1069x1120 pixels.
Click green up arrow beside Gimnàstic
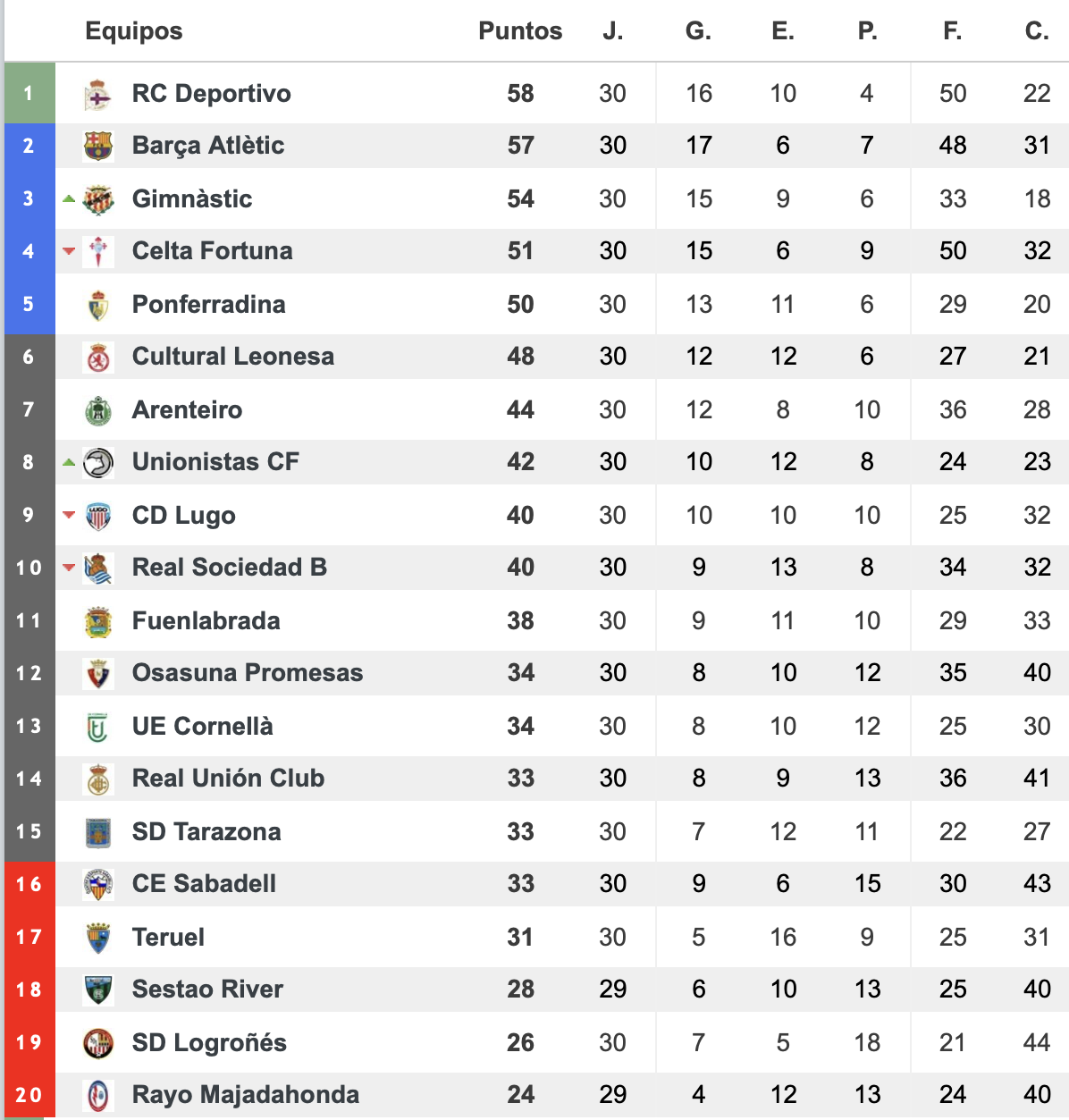(x=69, y=198)
